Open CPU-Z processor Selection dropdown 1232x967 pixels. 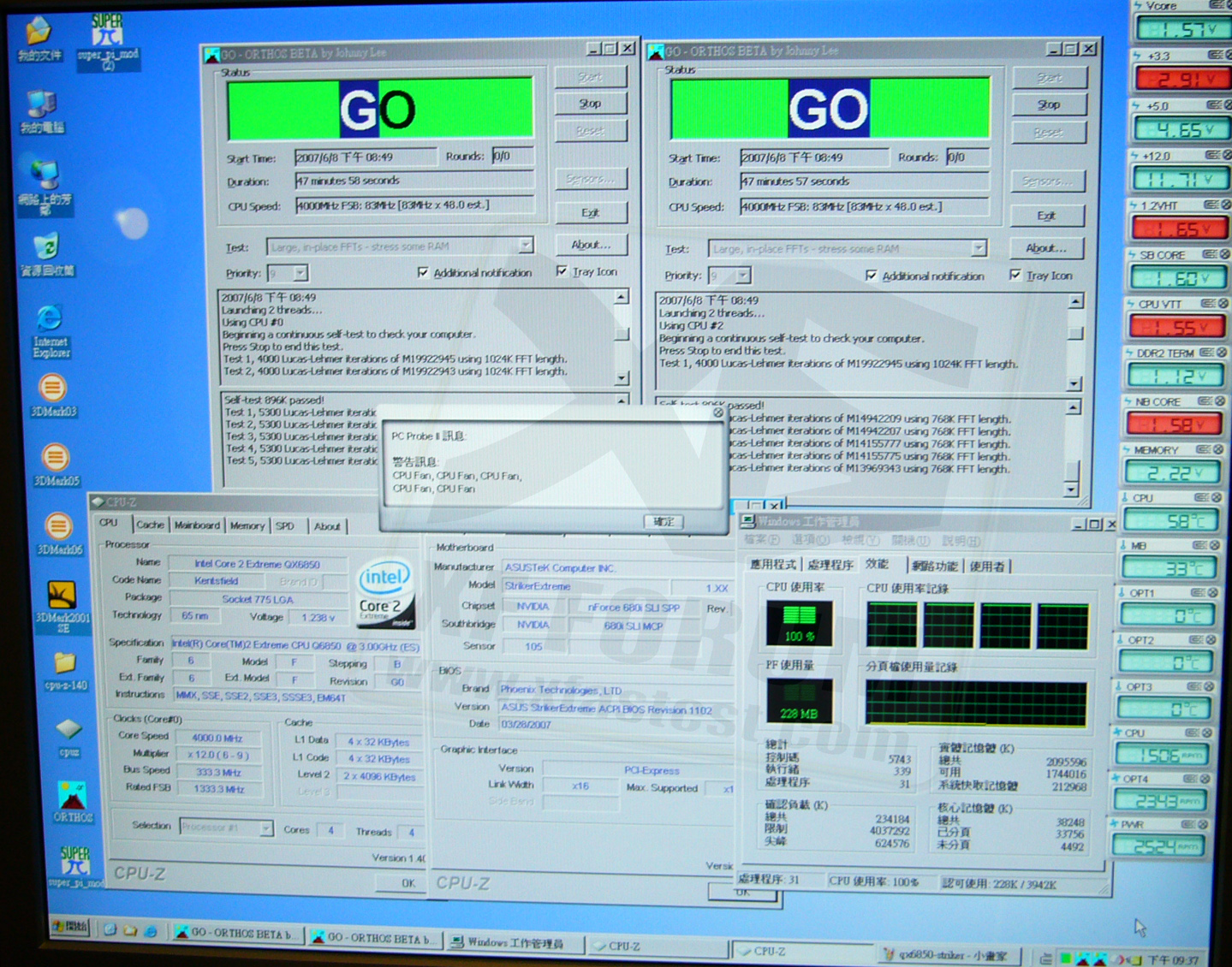coord(265,828)
